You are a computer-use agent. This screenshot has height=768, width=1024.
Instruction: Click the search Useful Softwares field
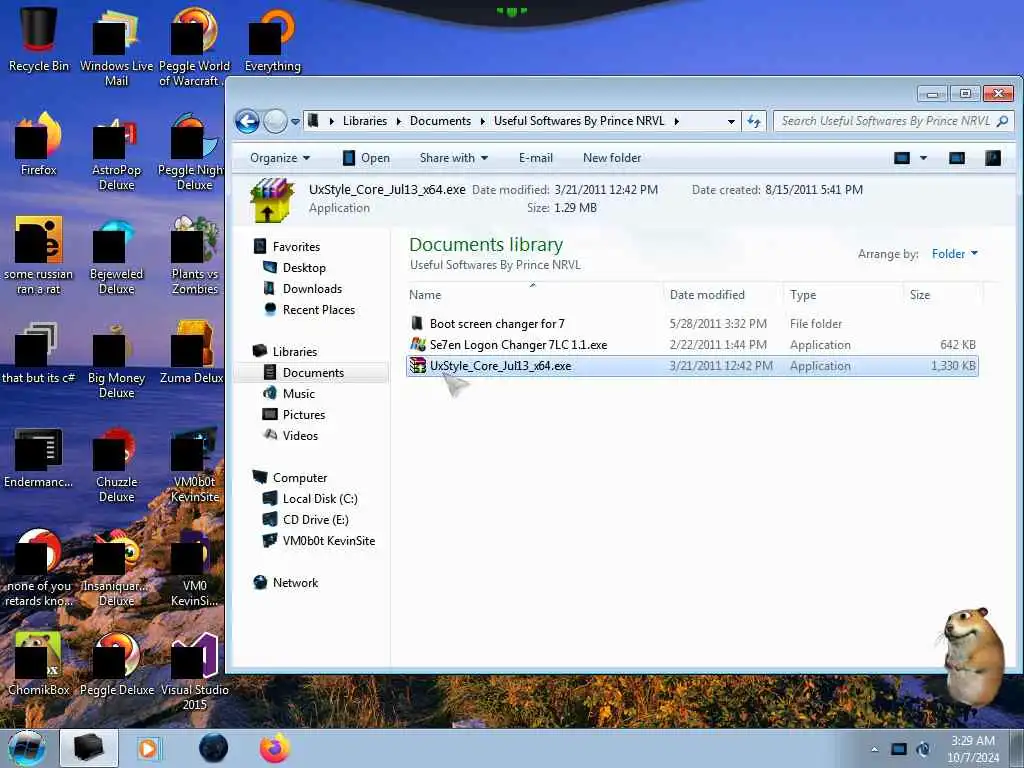(x=893, y=121)
